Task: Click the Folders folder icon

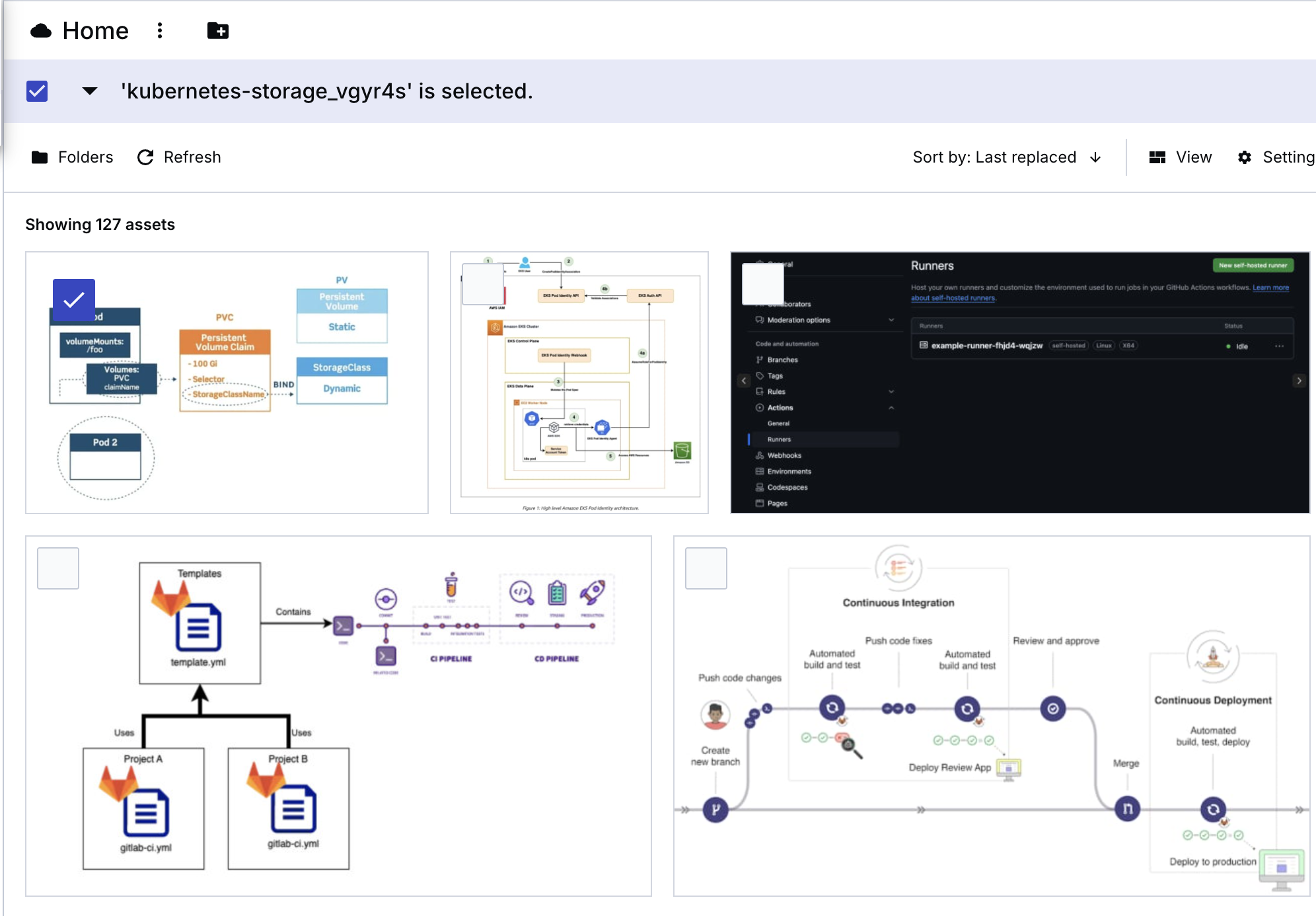Action: (x=40, y=157)
